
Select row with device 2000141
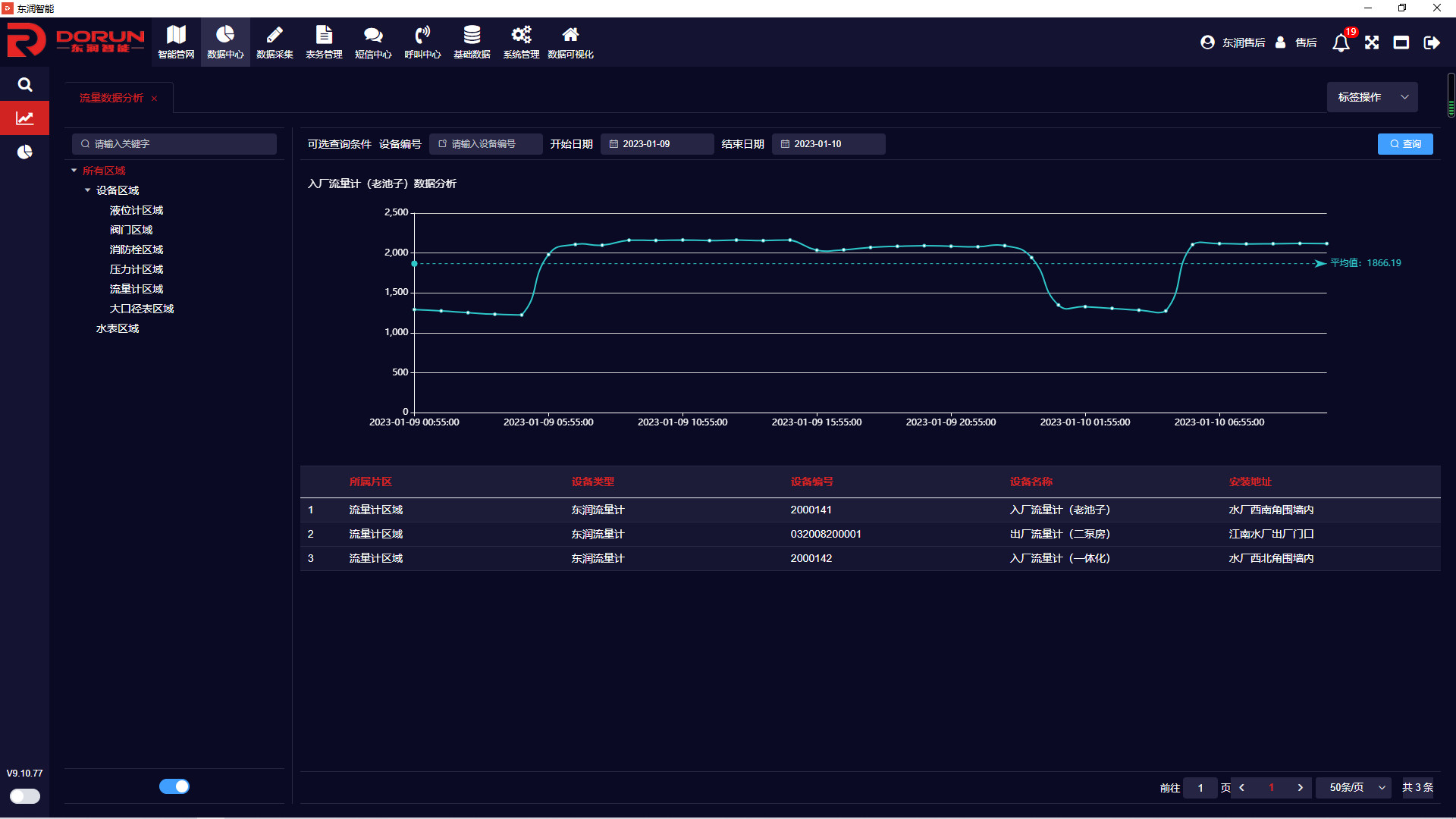[x=871, y=510]
